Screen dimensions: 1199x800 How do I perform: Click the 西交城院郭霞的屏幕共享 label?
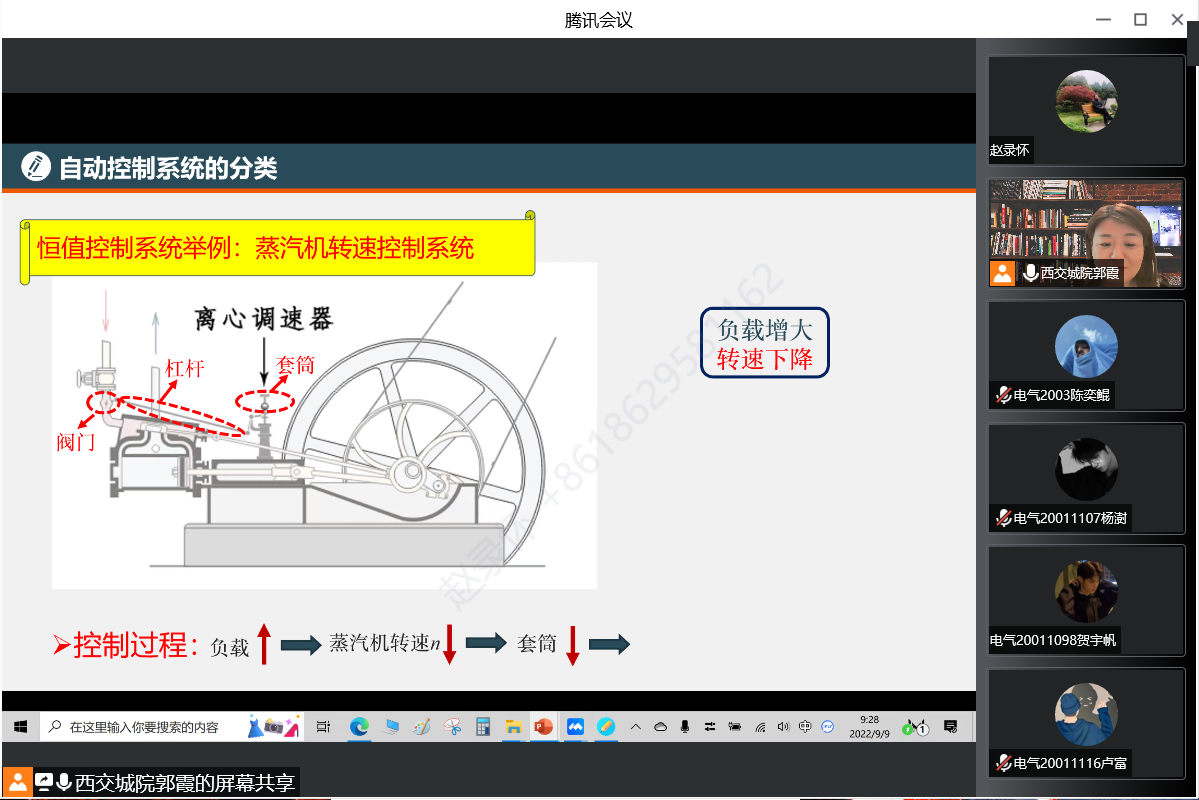click(184, 783)
